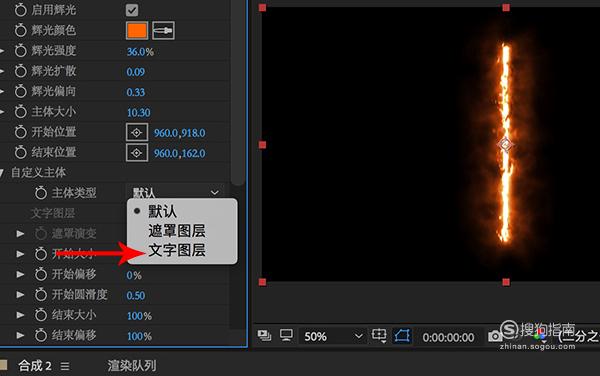
Task: Click the 960.0,162.0 end position value
Action: 179,153
